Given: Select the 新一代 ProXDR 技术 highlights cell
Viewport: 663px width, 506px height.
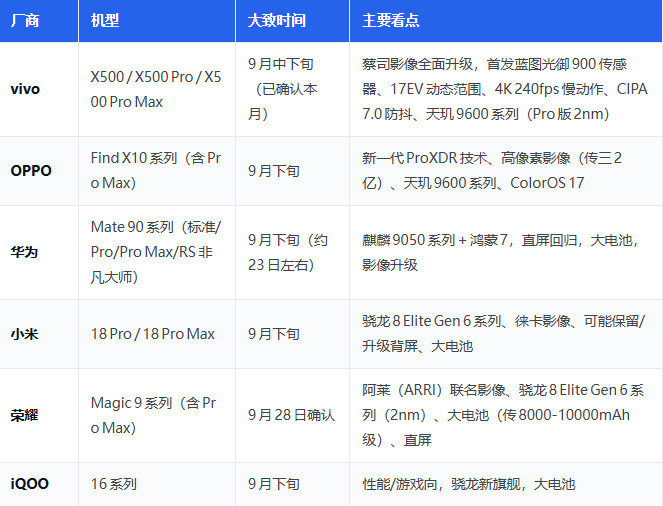Looking at the screenshot, I should (506, 171).
